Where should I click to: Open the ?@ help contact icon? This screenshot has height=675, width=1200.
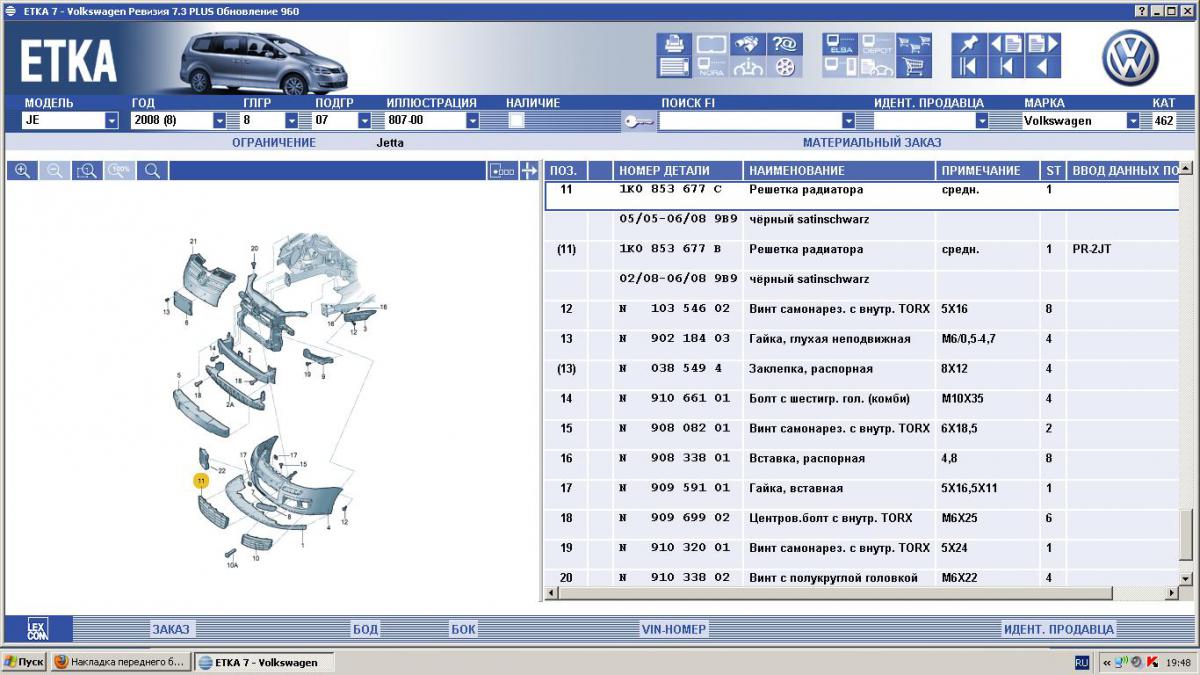[785, 44]
